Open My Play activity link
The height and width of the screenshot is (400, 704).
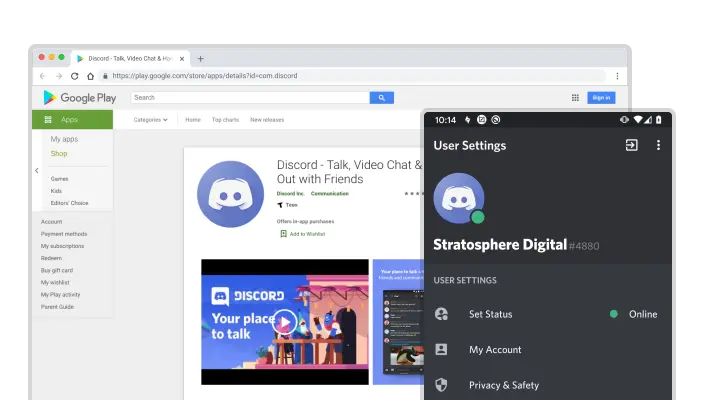[x=60, y=295]
